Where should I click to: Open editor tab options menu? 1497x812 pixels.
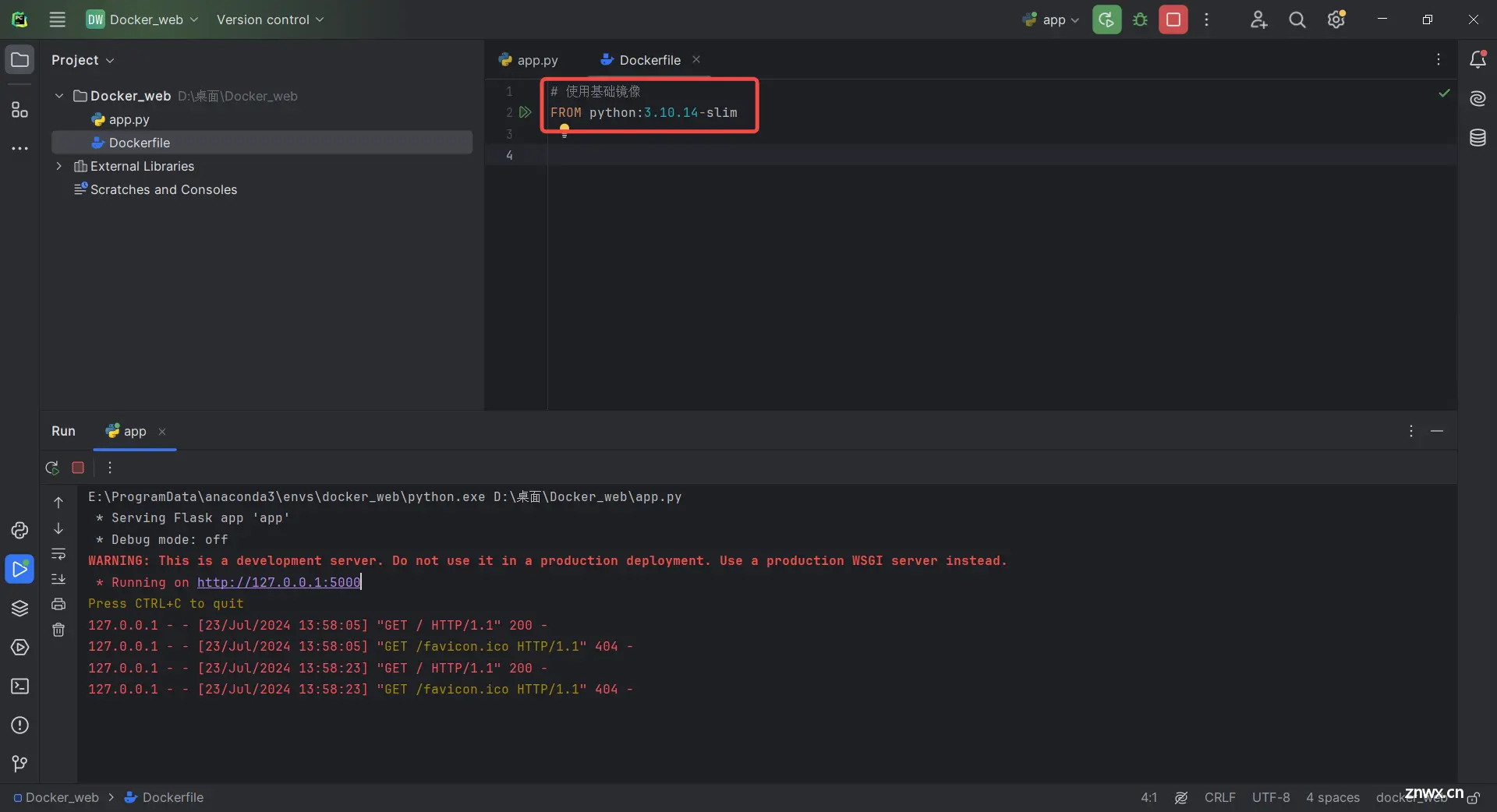(1439, 60)
